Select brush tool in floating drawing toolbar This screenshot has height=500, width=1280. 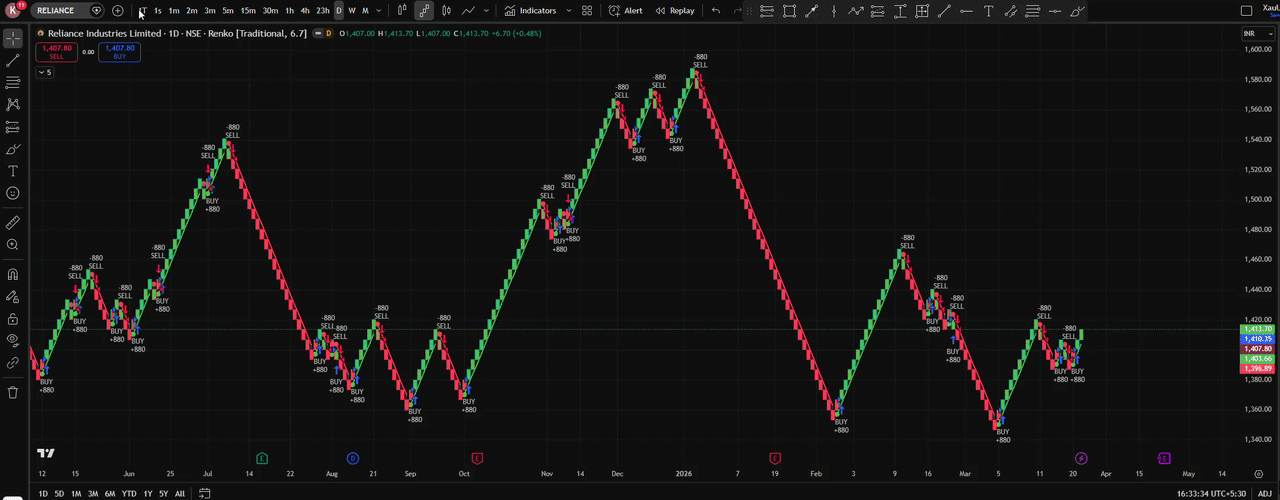1077,11
